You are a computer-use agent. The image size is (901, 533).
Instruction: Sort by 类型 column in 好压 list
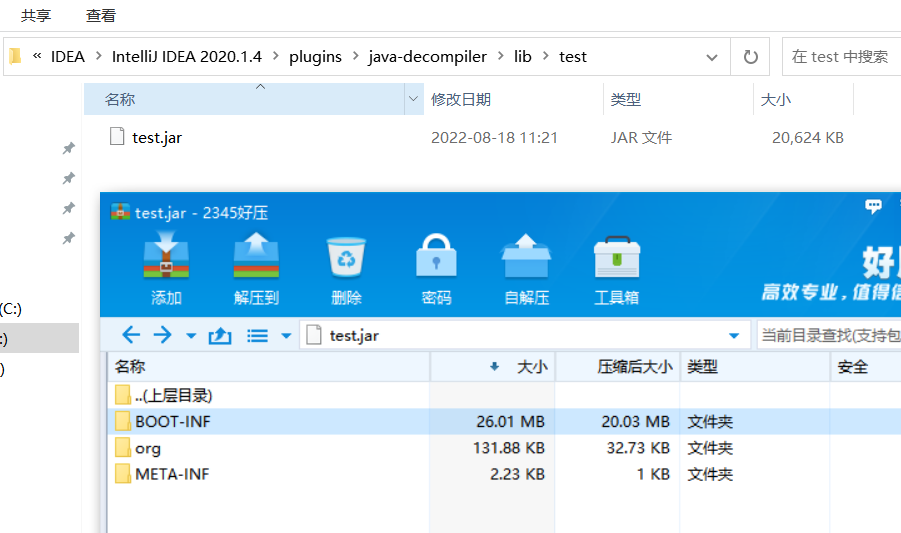point(755,366)
